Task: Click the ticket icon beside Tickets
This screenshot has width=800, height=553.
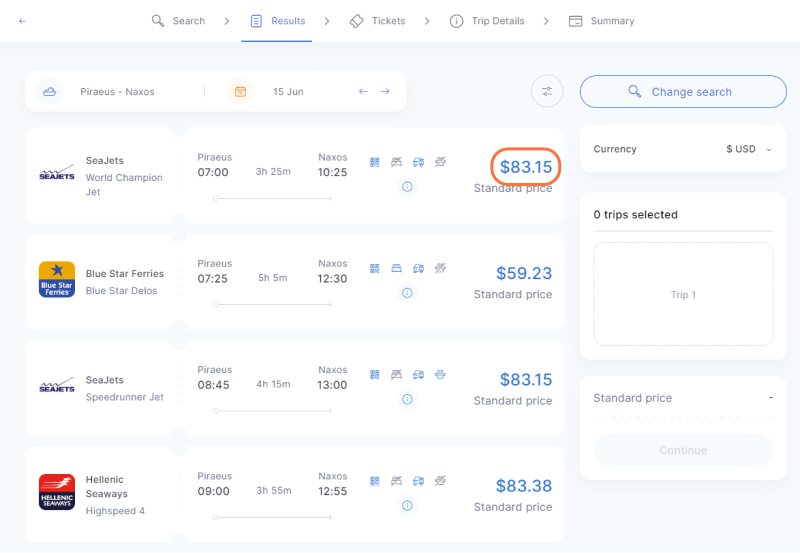Action: click(x=356, y=21)
